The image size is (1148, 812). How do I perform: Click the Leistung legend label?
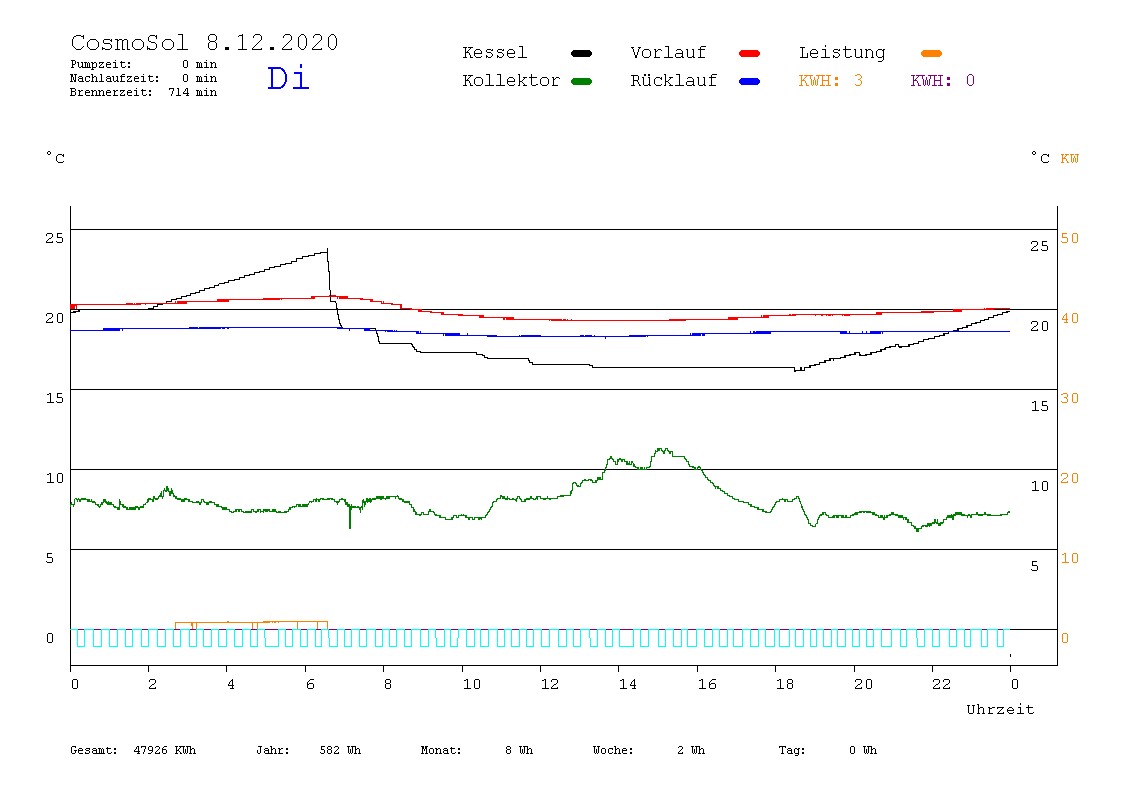tap(842, 53)
